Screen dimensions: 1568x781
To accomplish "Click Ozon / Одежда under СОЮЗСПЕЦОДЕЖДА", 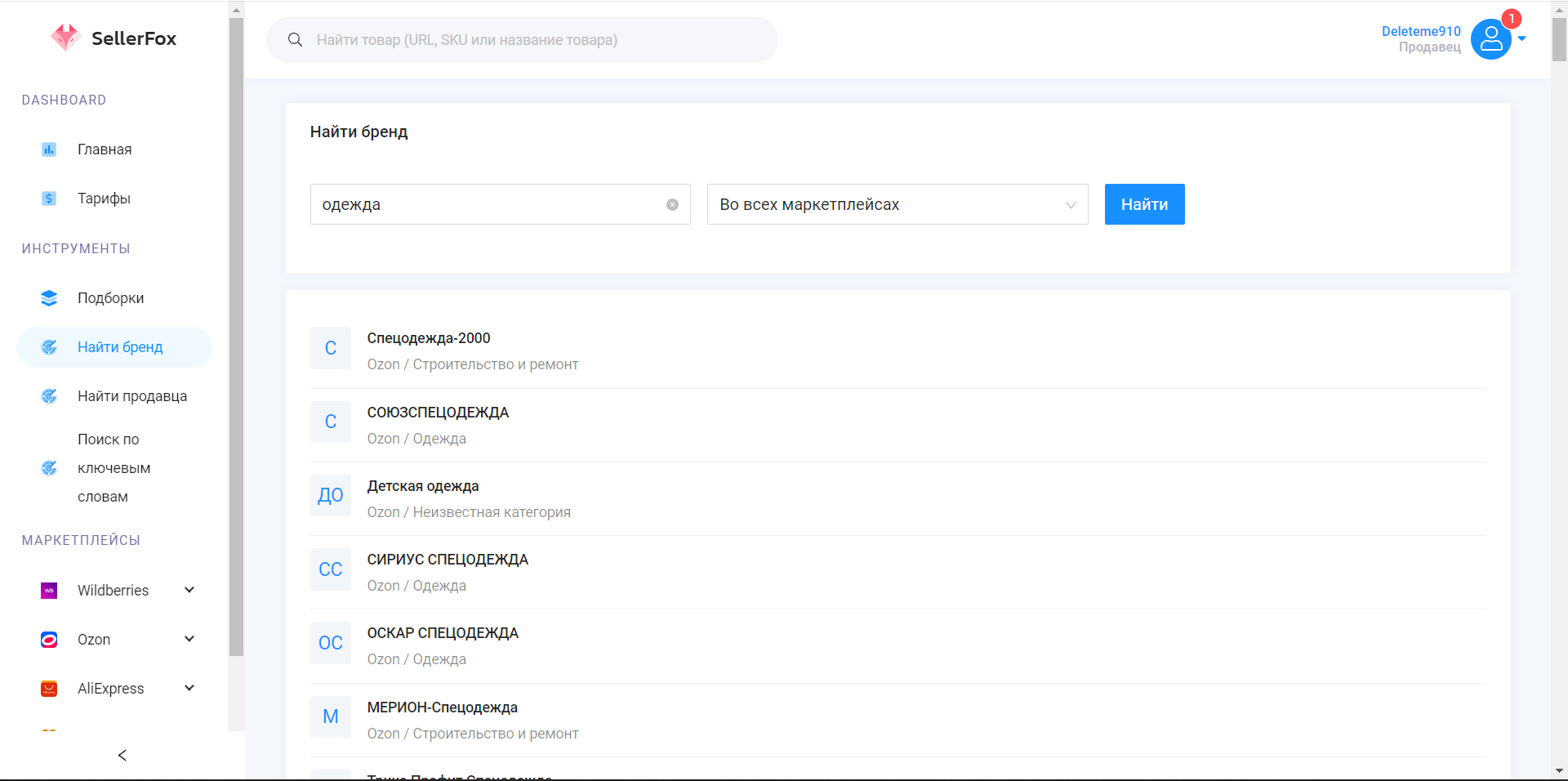I will 416,439.
